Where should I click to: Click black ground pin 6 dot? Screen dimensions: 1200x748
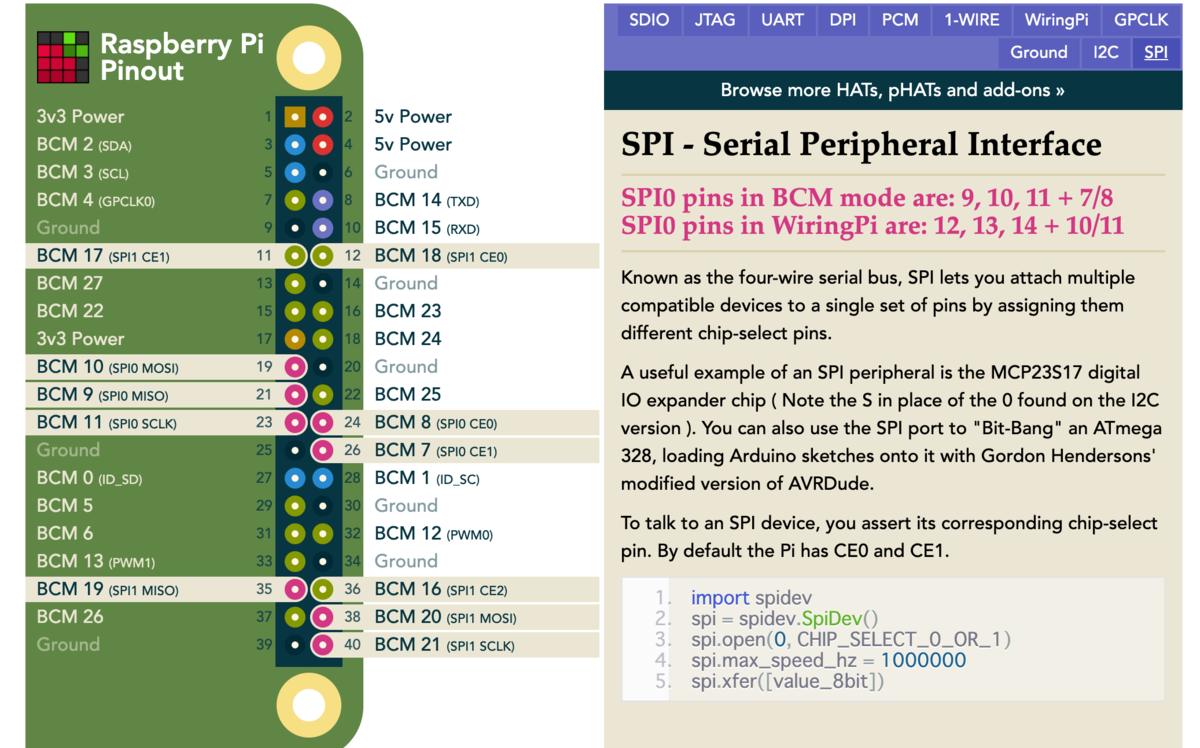coord(322,172)
